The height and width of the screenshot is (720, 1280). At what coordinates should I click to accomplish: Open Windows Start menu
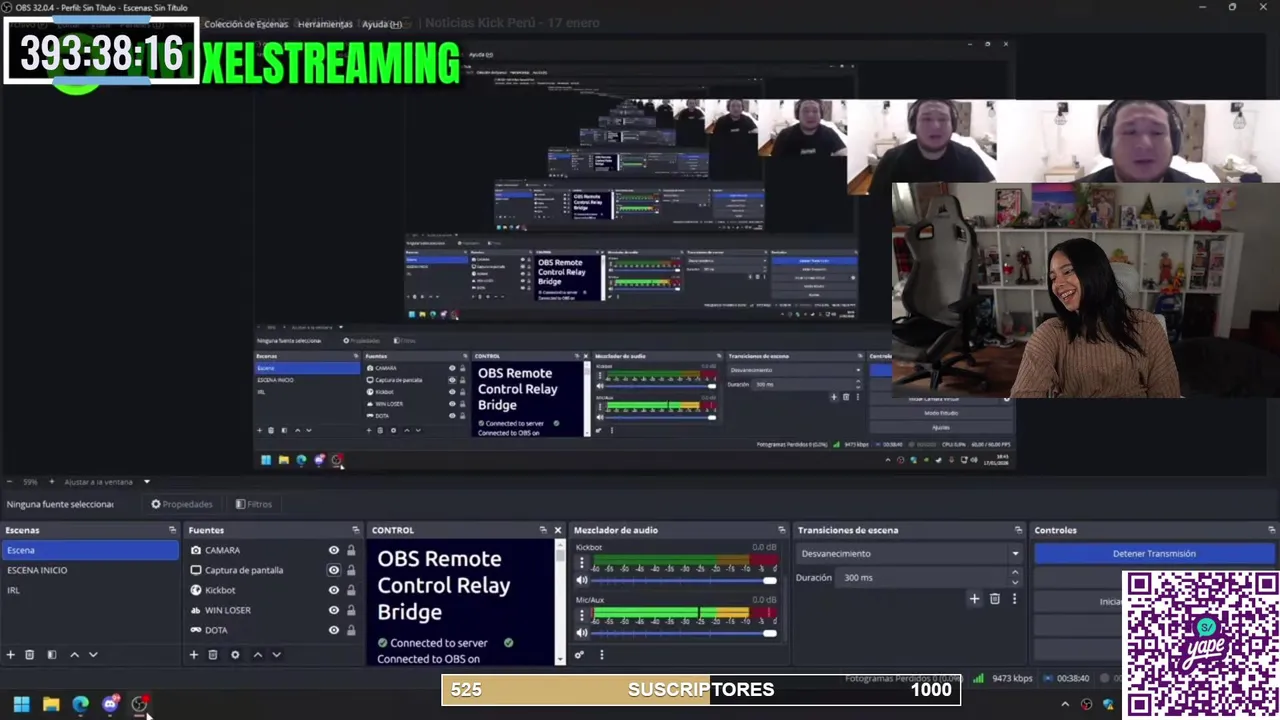point(21,705)
